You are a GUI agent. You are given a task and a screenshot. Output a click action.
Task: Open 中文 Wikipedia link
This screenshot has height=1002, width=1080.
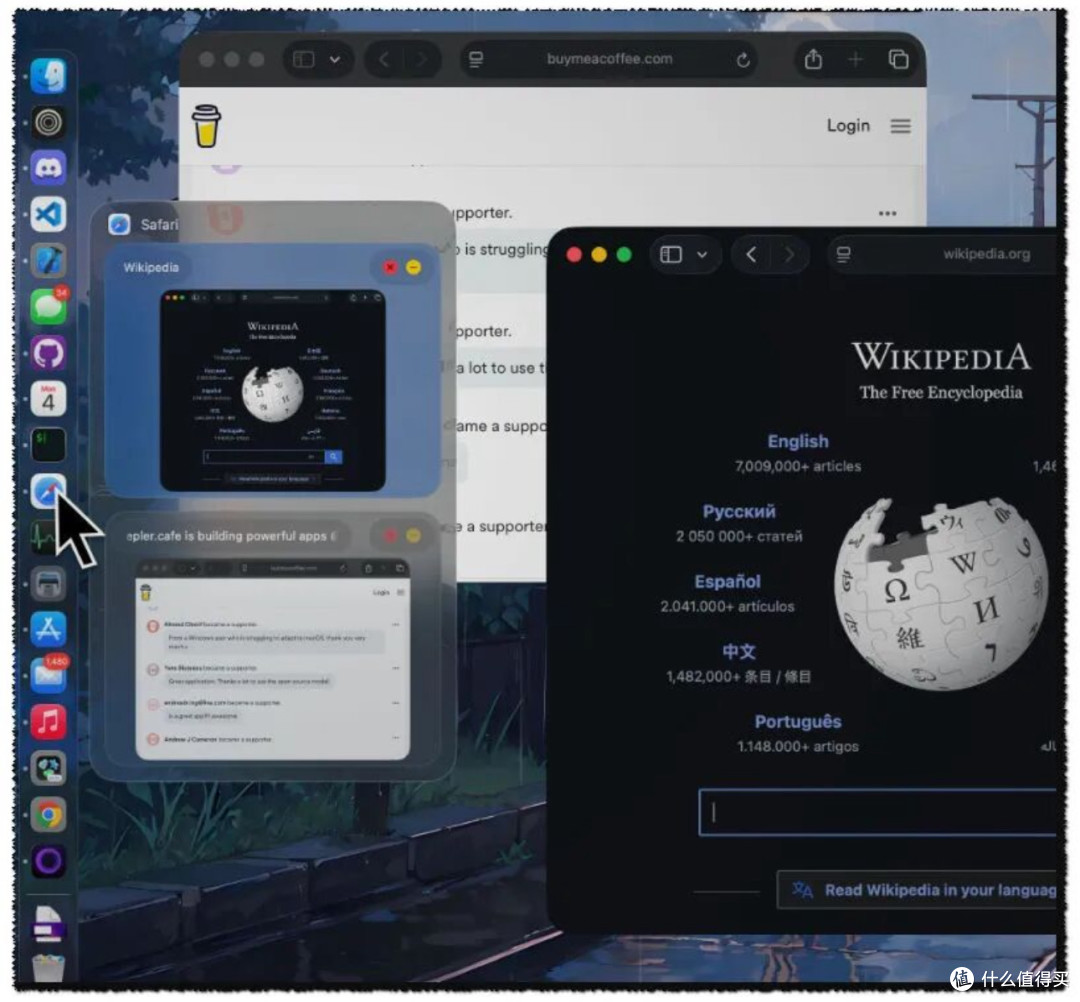[x=739, y=651]
